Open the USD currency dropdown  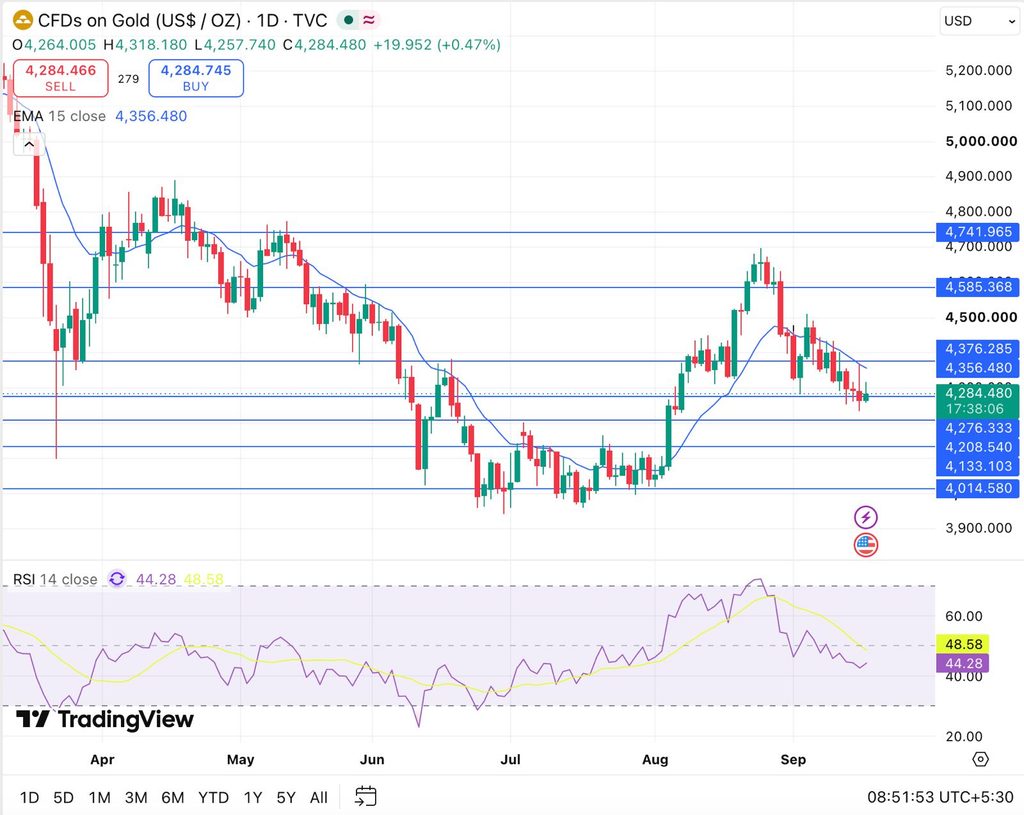[x=979, y=21]
